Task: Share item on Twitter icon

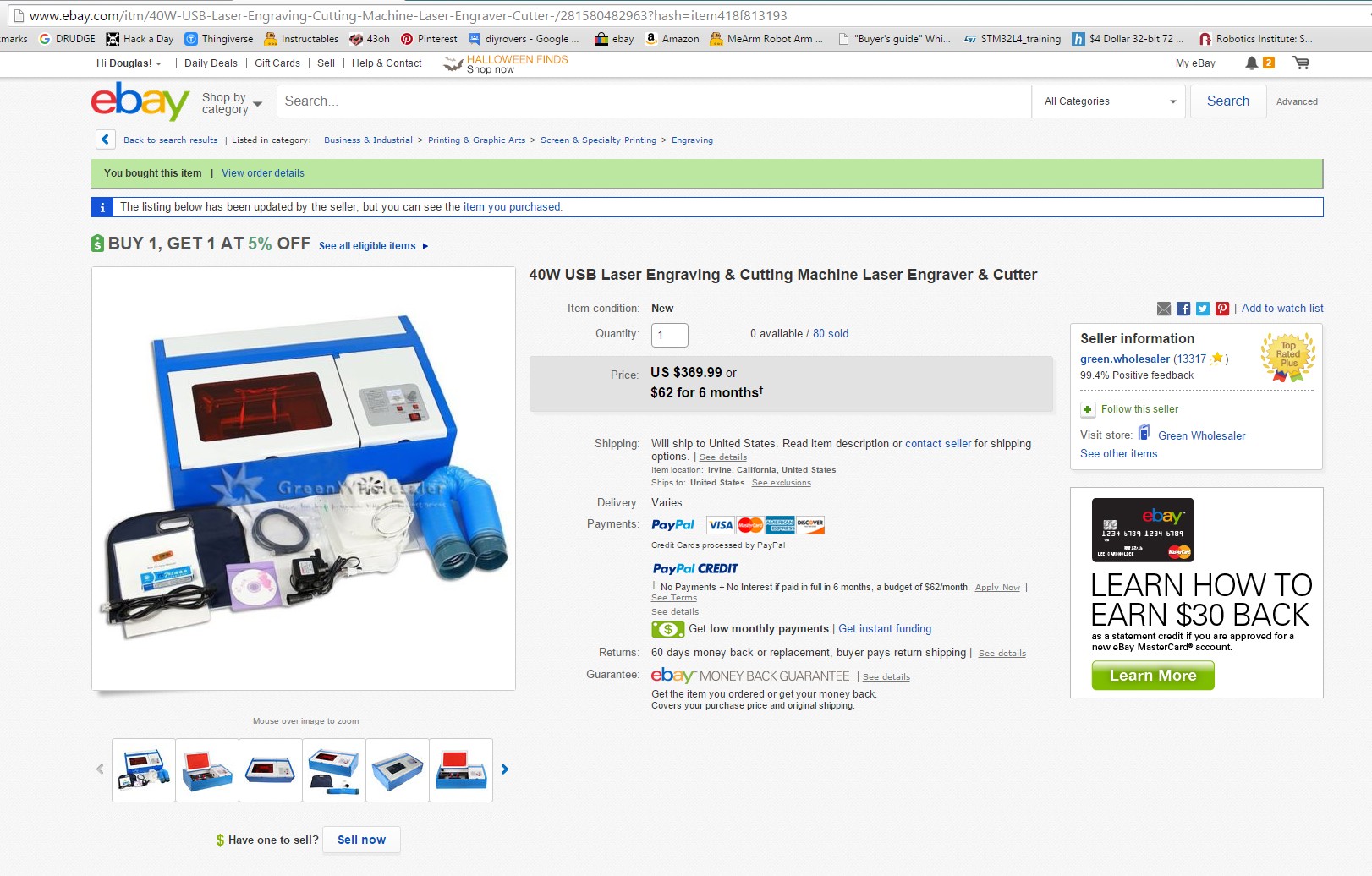Action: click(x=1203, y=309)
